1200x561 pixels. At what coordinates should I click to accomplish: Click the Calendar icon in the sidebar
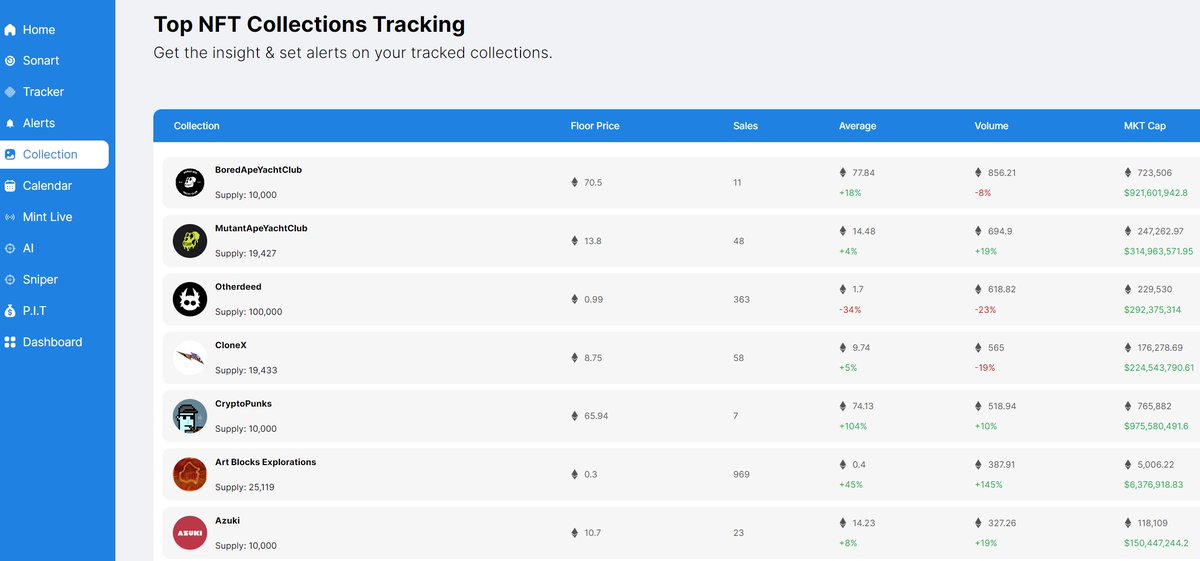pyautogui.click(x=10, y=186)
